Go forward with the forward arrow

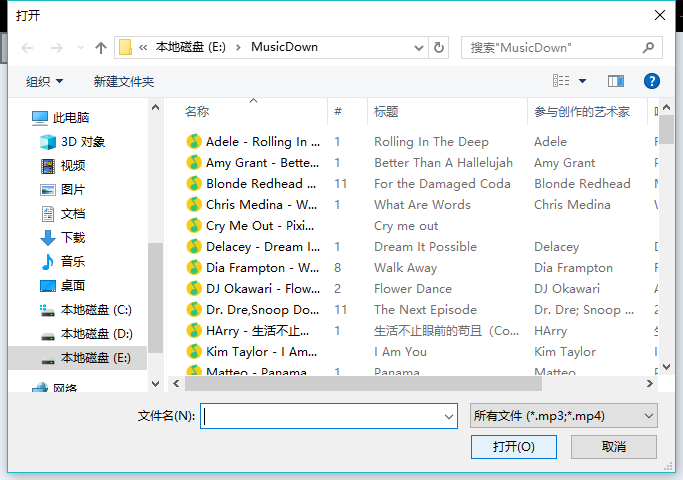click(x=57, y=47)
